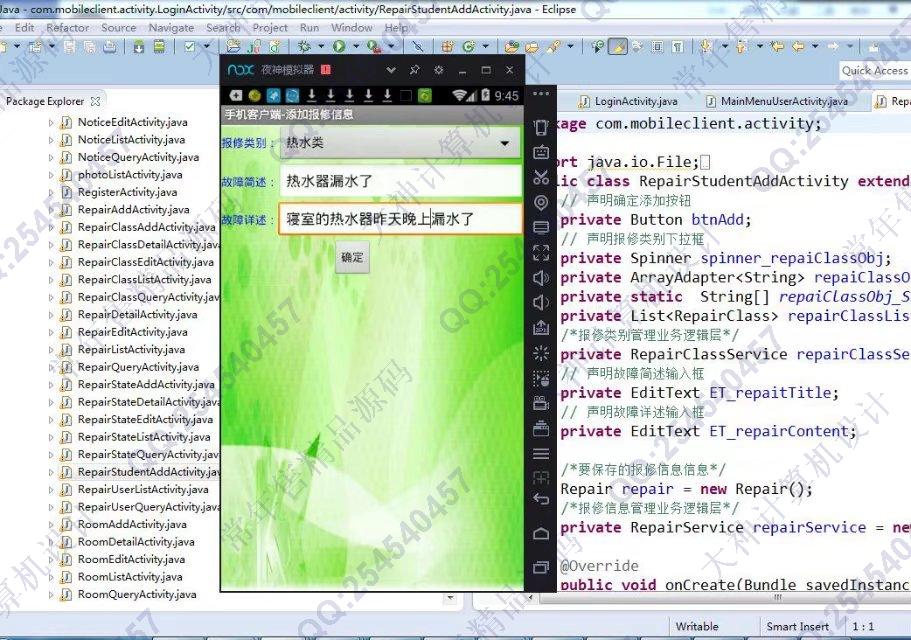
Task: Click the 故障简述 text input field
Action: coord(400,182)
